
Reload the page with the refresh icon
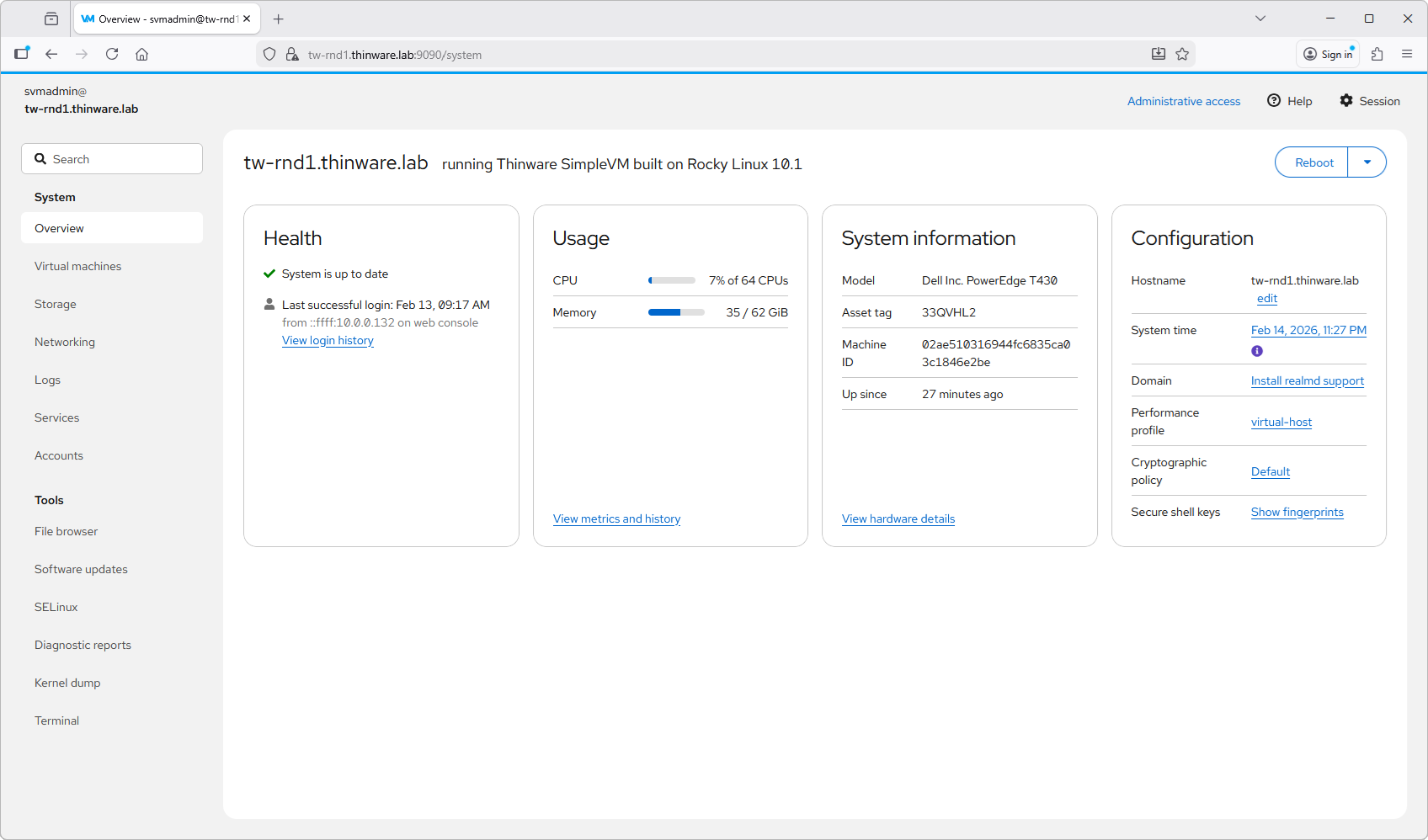pos(112,54)
